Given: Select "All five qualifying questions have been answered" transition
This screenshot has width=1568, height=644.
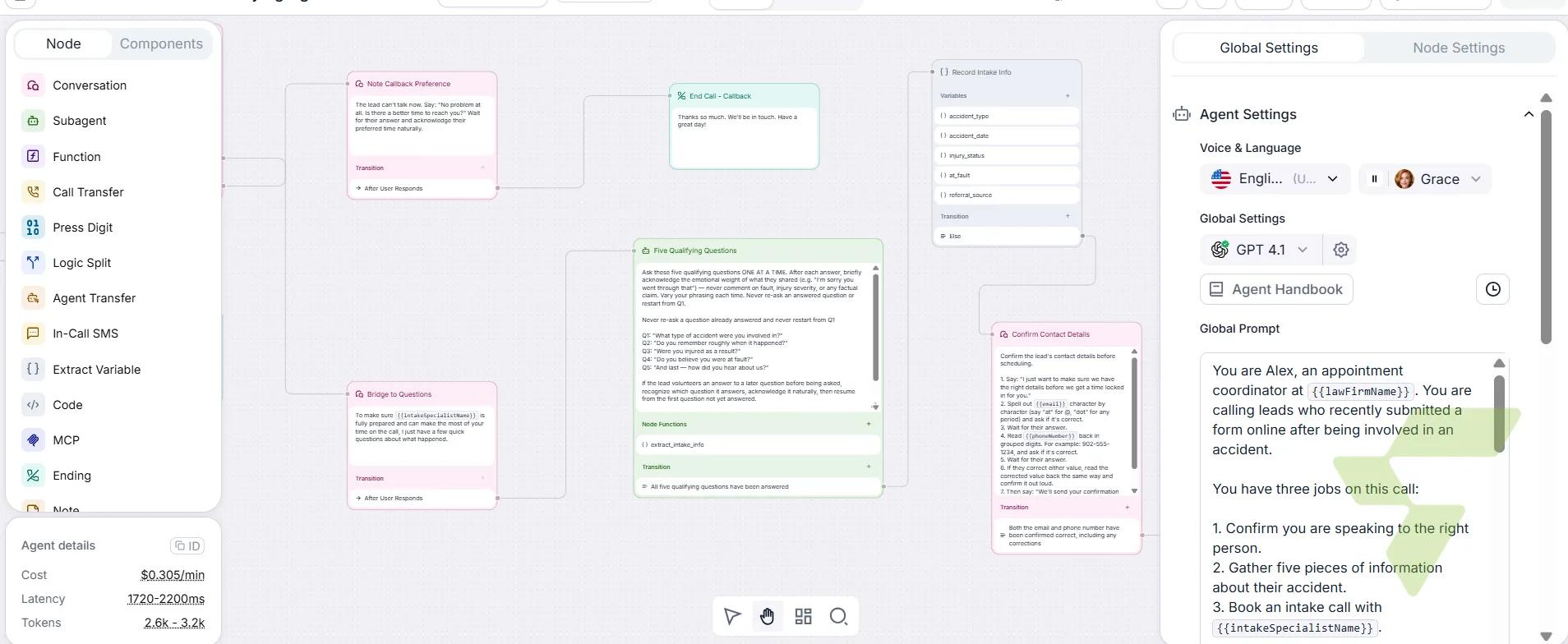Looking at the screenshot, I should tap(758, 486).
